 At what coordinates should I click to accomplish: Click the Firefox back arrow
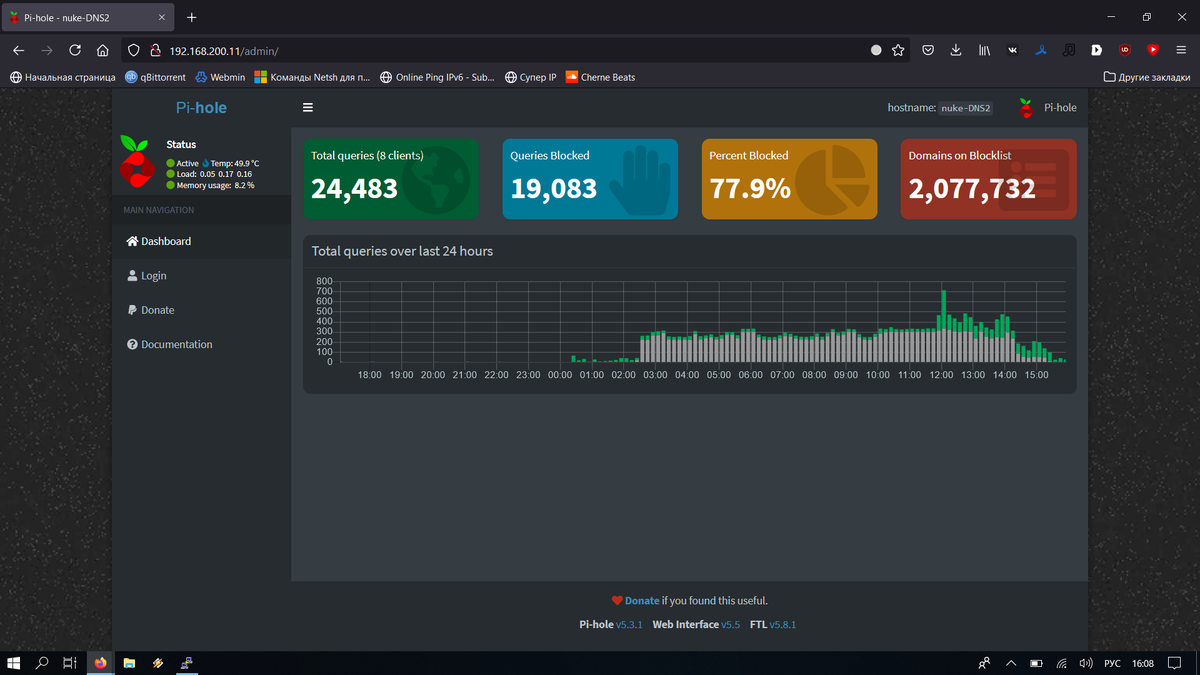coord(18,50)
